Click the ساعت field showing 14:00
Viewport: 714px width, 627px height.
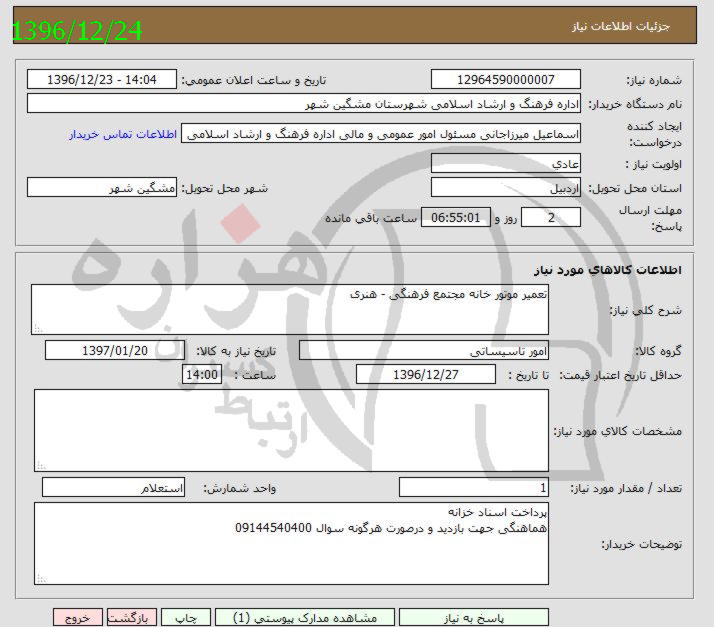click(x=202, y=374)
